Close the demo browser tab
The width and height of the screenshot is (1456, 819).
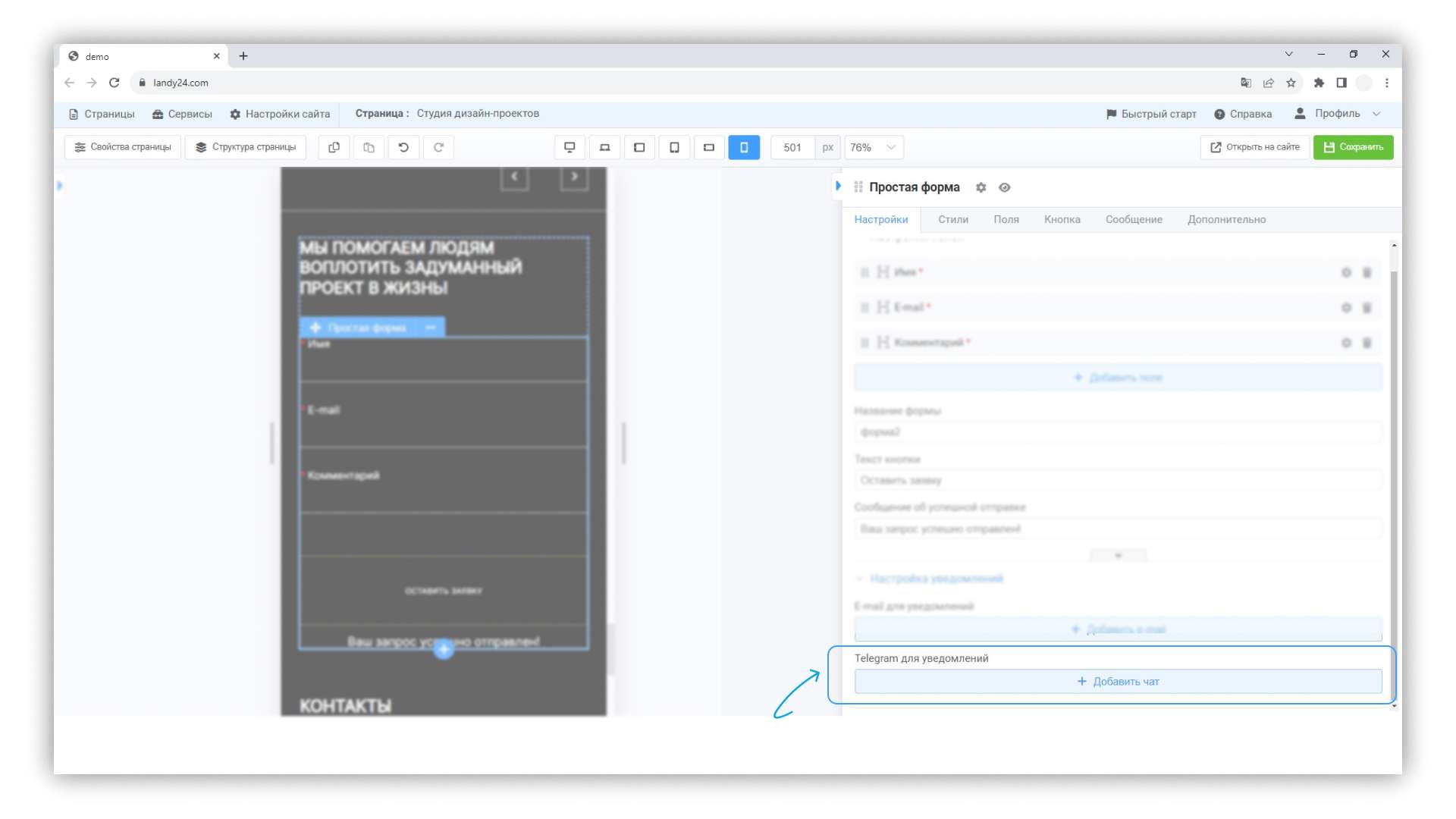(x=216, y=56)
